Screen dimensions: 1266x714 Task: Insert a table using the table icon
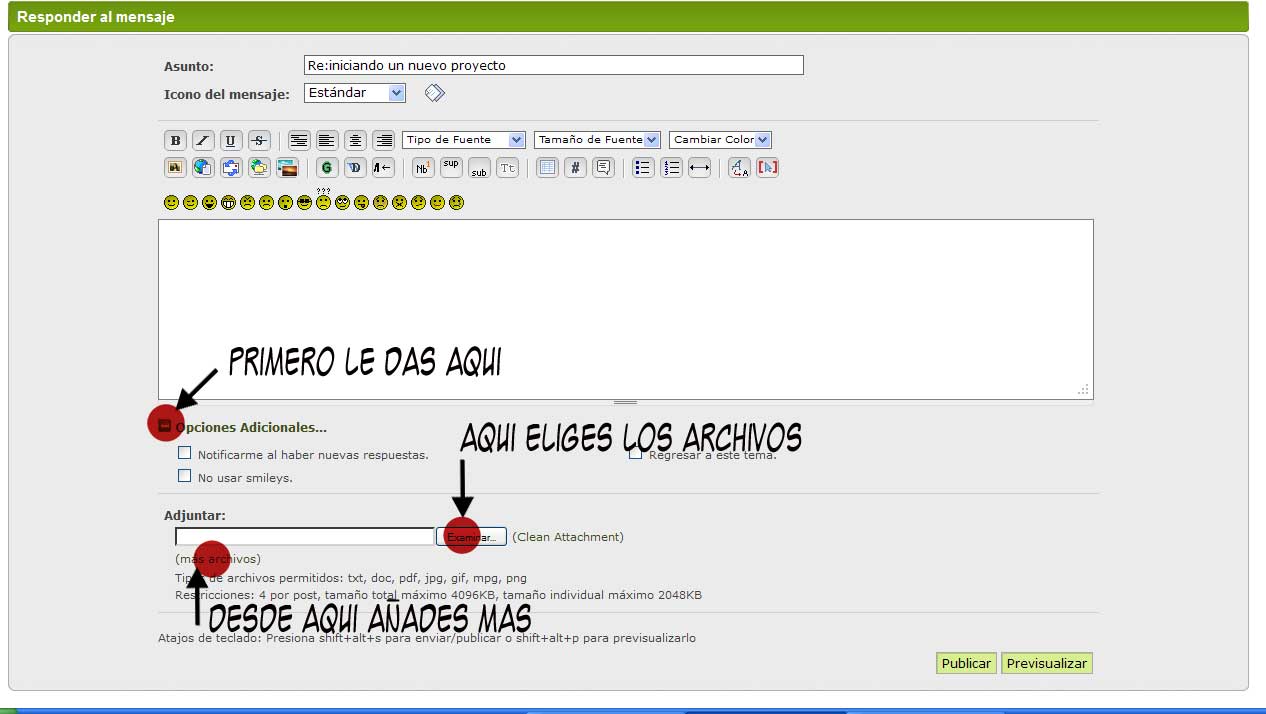(x=547, y=168)
